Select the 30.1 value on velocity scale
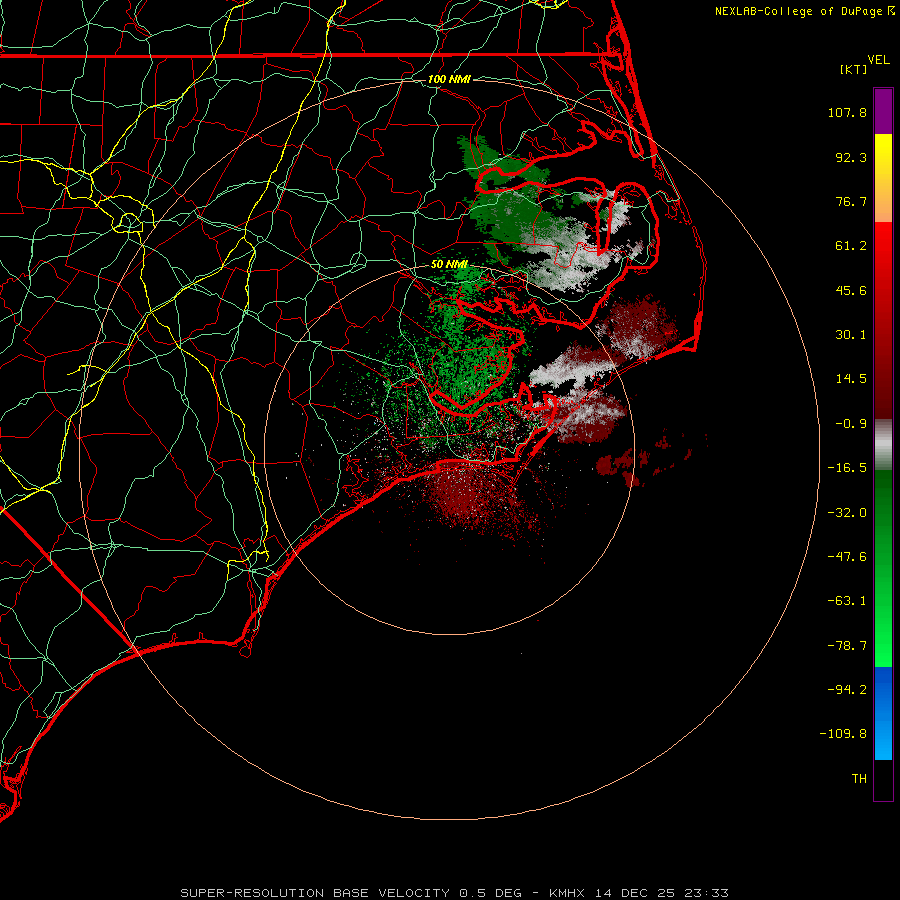 tap(851, 335)
